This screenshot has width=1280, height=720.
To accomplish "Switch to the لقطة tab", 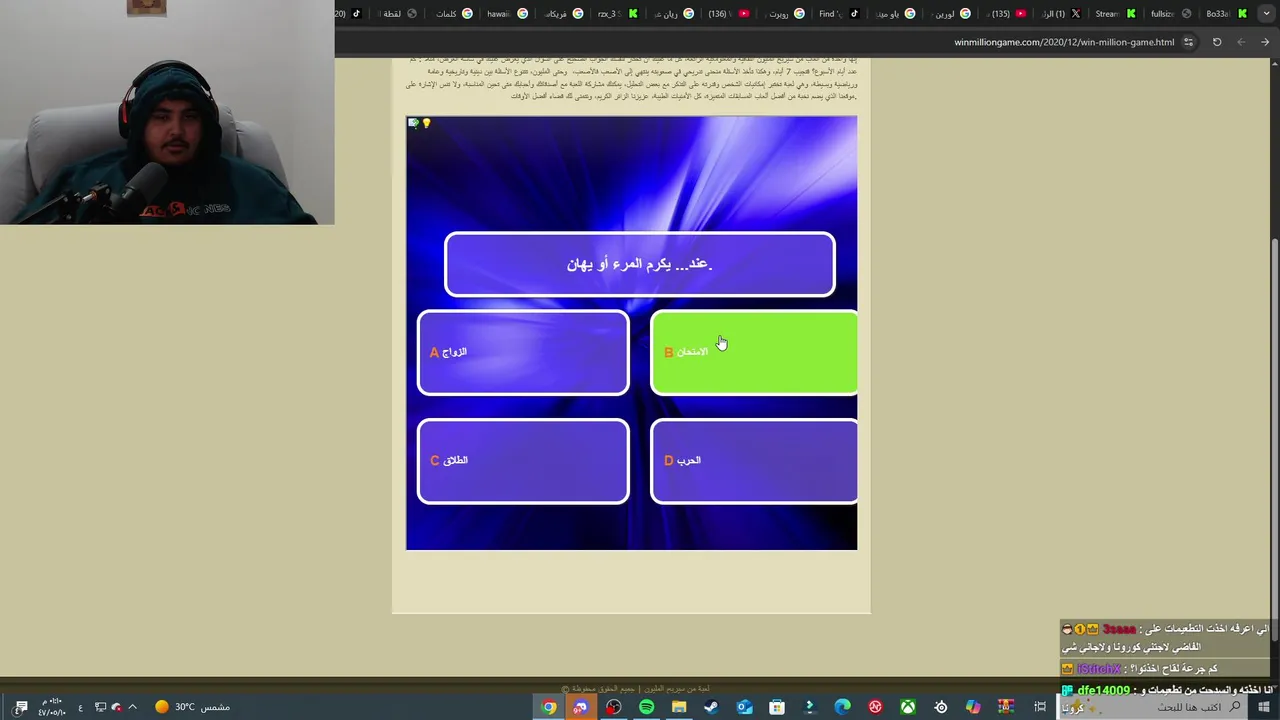I will [x=398, y=14].
